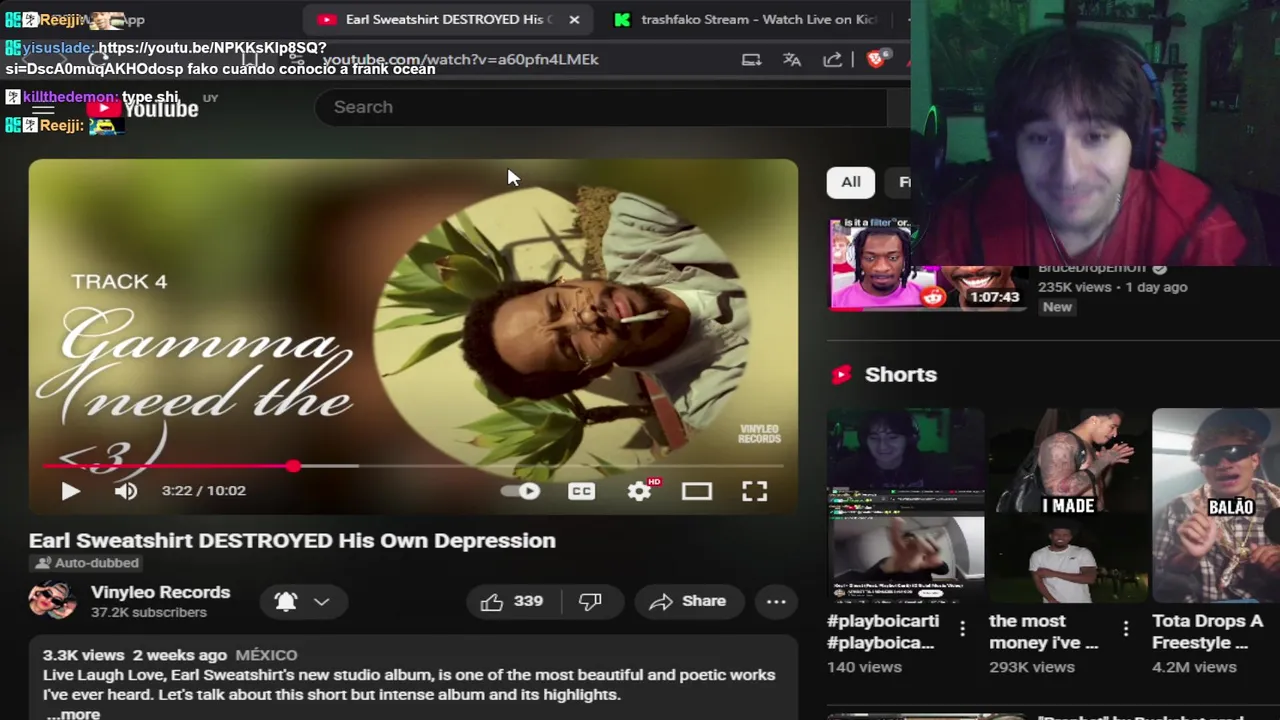Click the address bar URL youtube.com/watch
1280x720 pixels.
tap(460, 59)
